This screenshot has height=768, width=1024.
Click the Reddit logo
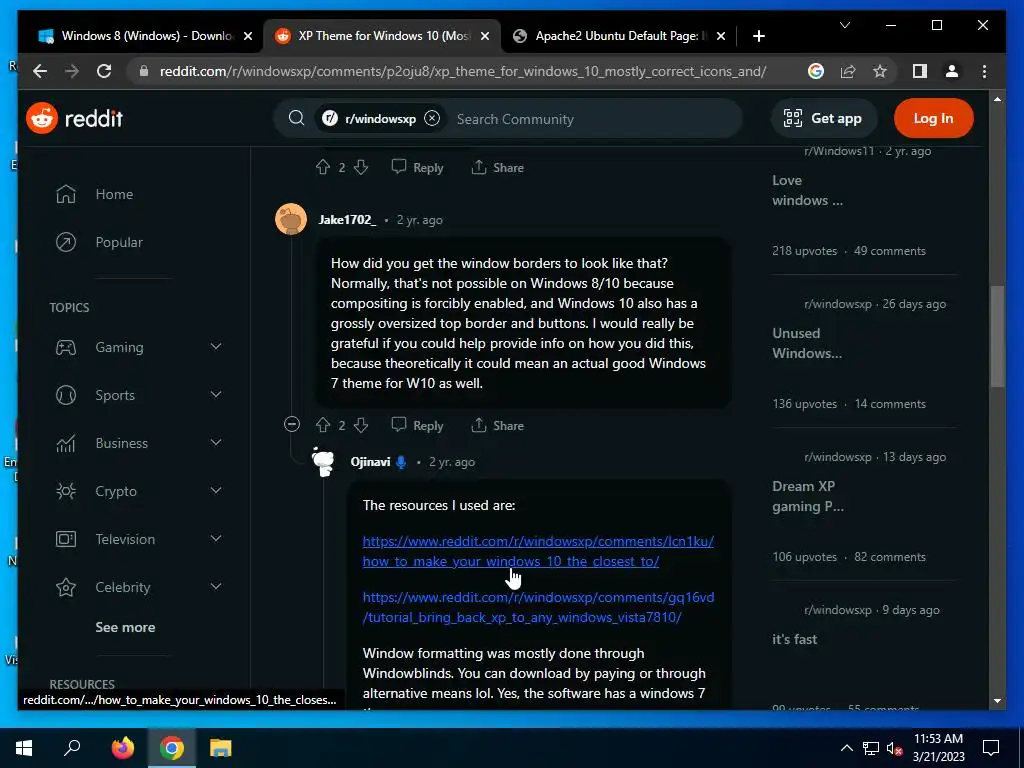point(74,118)
